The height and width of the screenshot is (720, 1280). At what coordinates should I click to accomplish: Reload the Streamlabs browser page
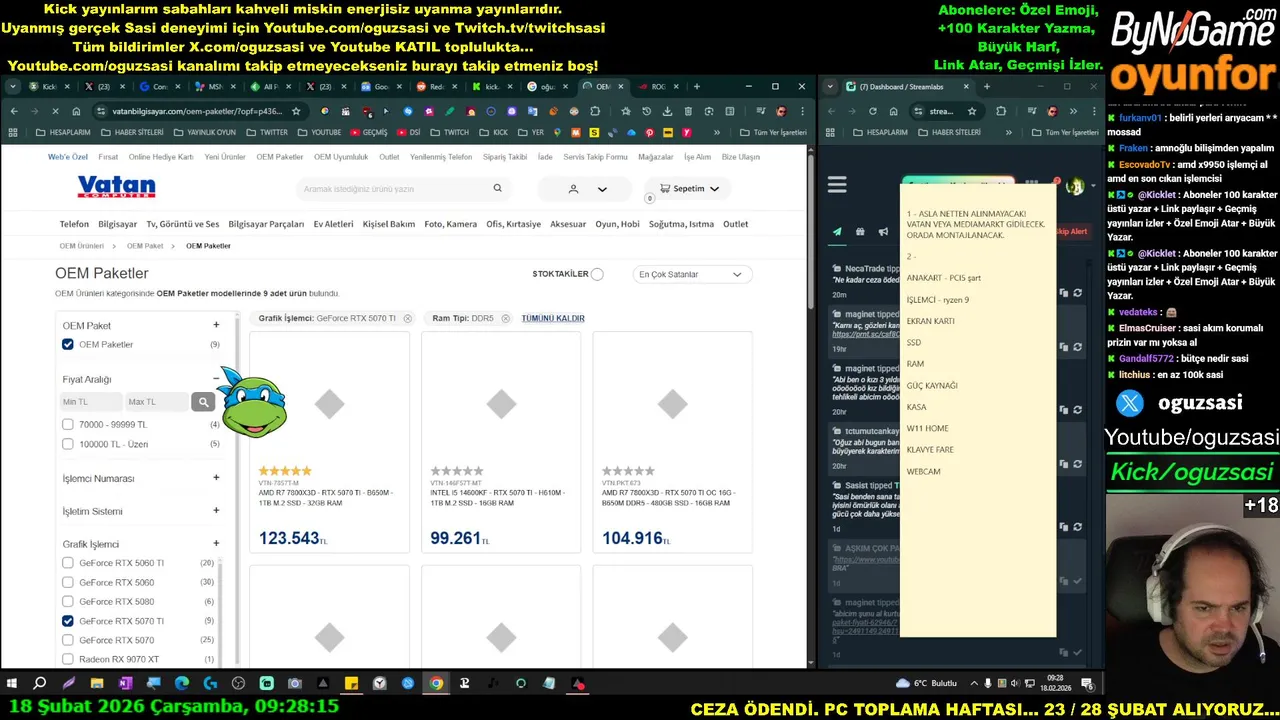(873, 111)
